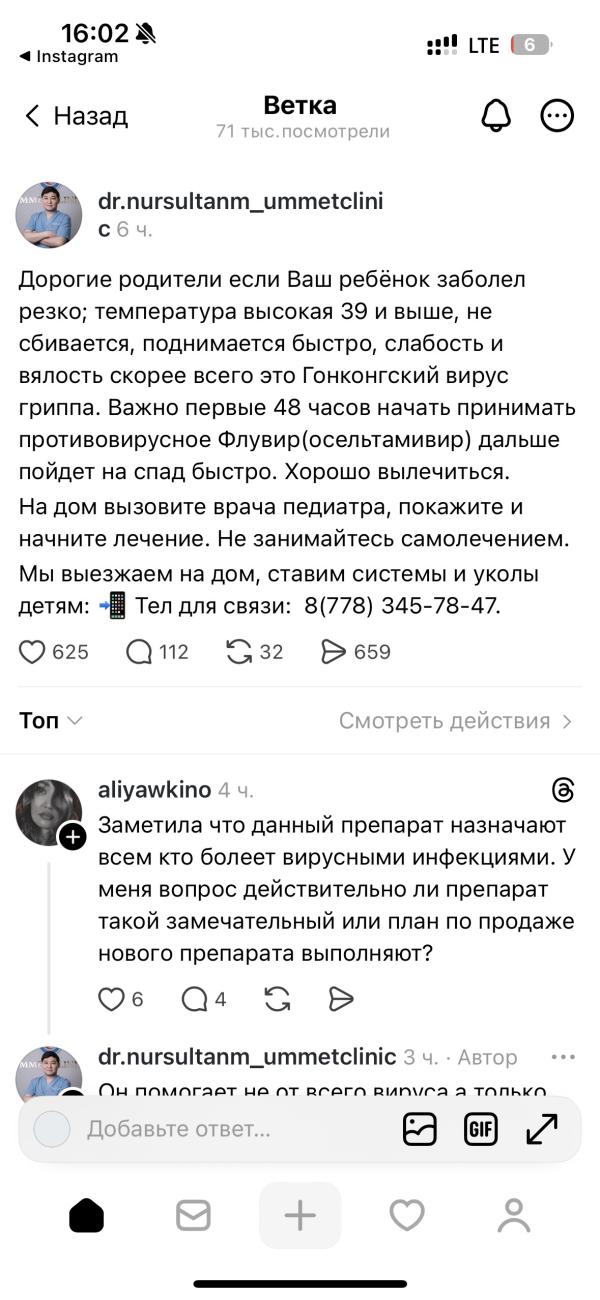Go to the Home feed tab
Image resolution: width=600 pixels, height=1300 pixels.
[x=86, y=1214]
